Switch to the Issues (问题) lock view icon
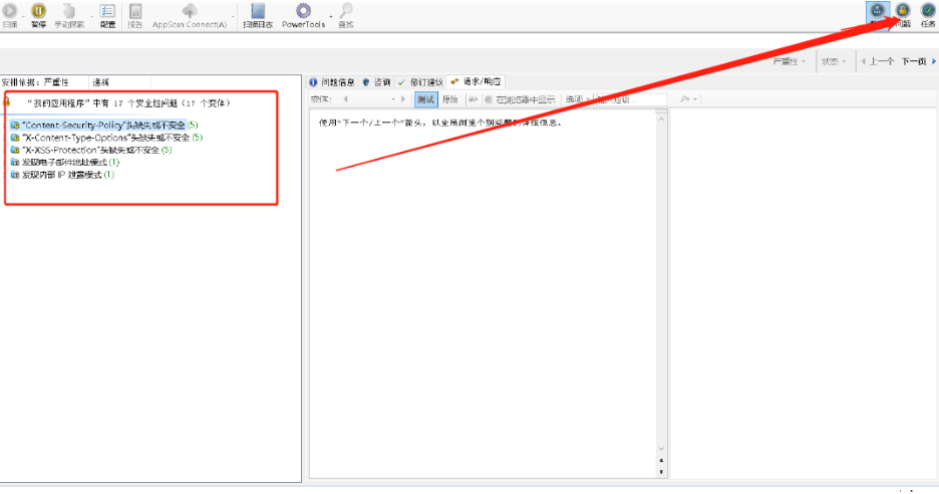This screenshot has height=494, width=939. click(902, 10)
